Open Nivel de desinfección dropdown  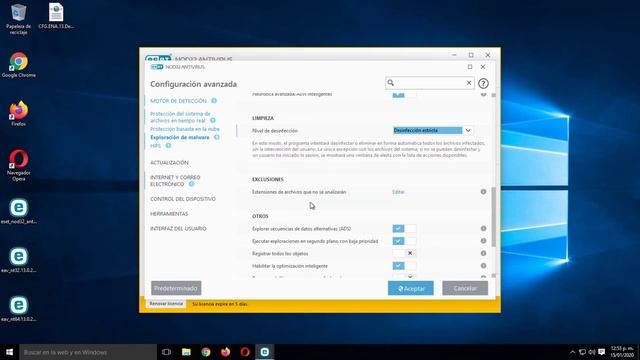coord(433,130)
